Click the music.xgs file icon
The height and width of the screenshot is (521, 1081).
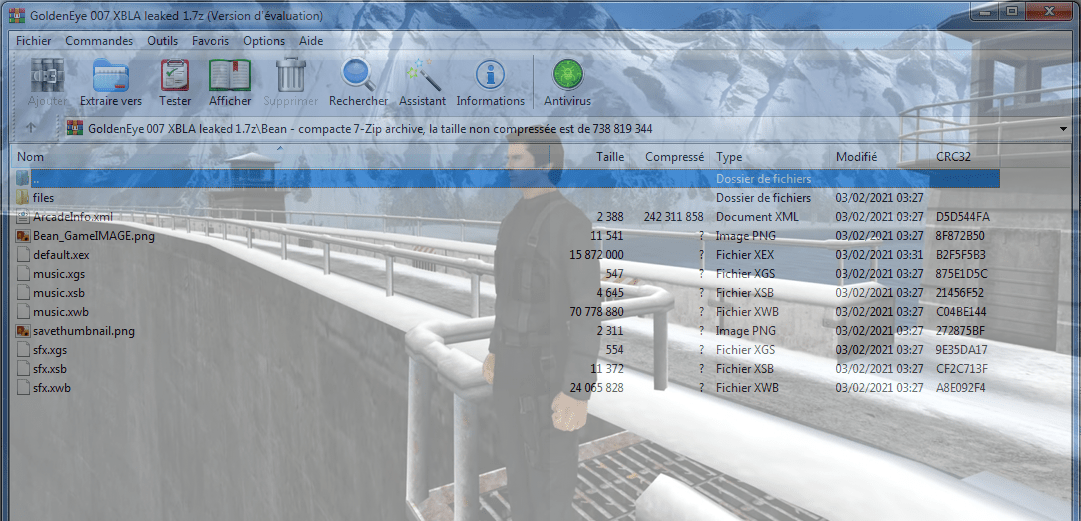point(23,274)
